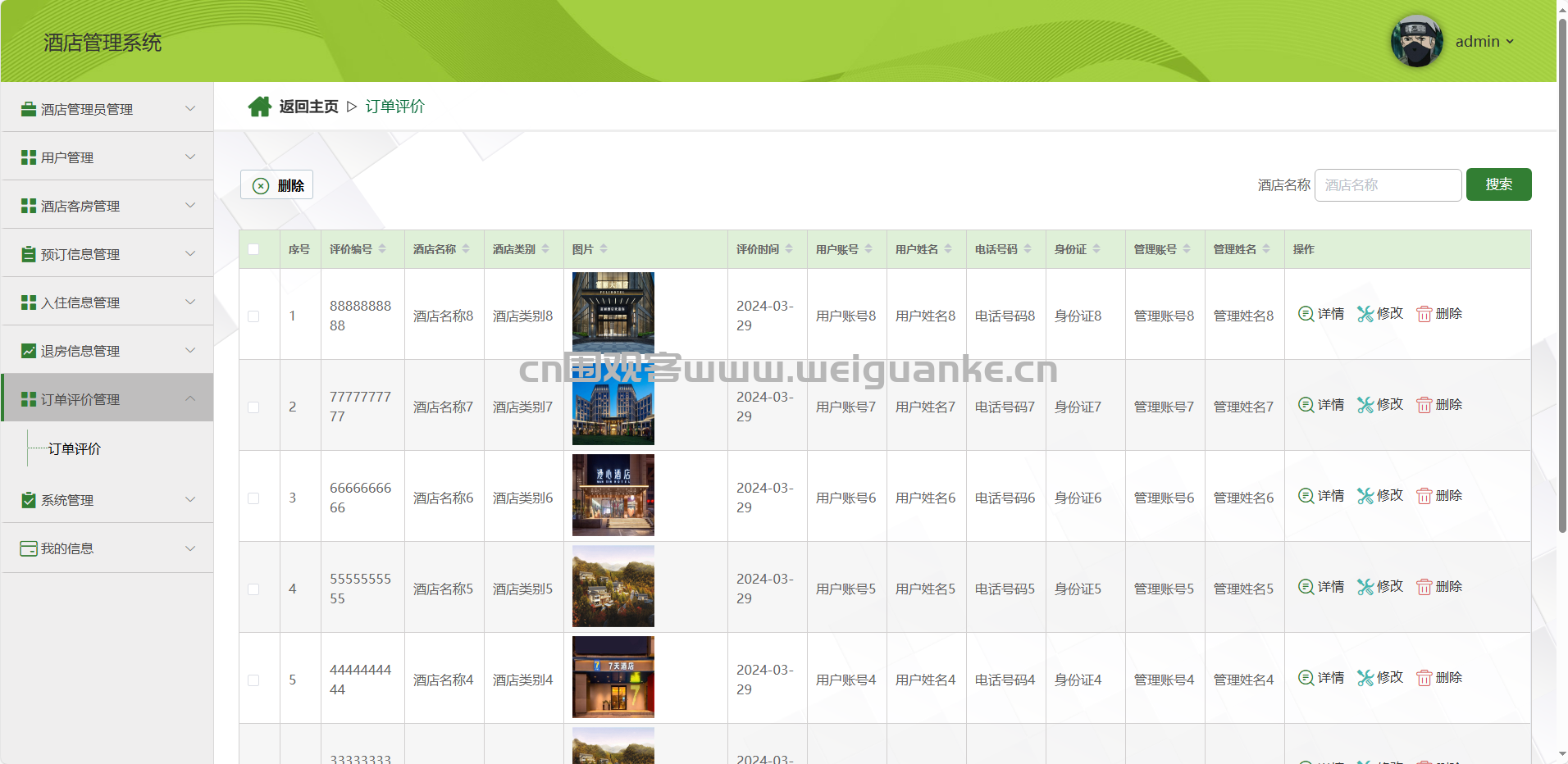Click the green 搜索 button
The height and width of the screenshot is (764, 1568).
coord(1498,184)
